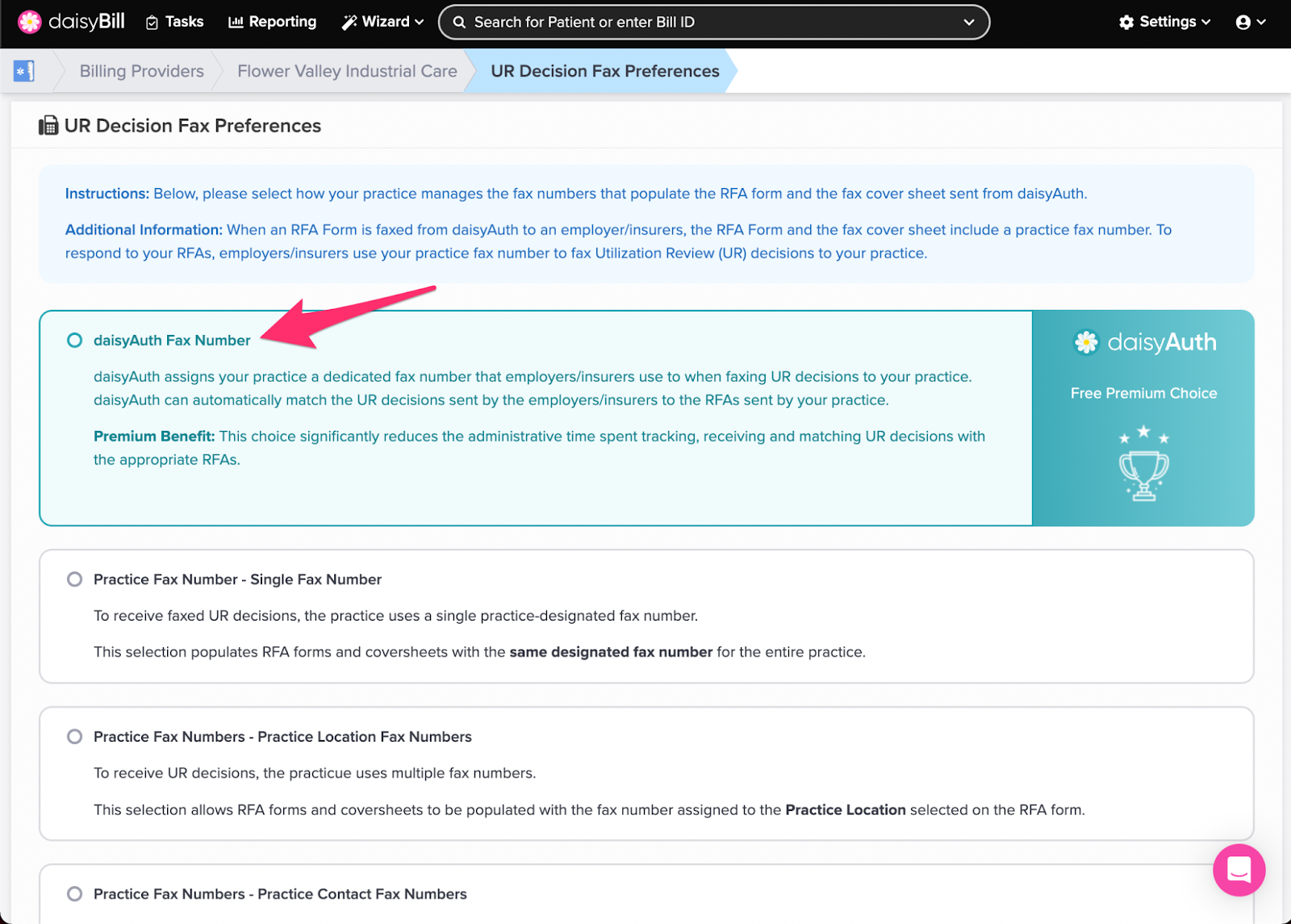
Task: Click the 'same designated fax number' bold text
Action: coord(611,652)
